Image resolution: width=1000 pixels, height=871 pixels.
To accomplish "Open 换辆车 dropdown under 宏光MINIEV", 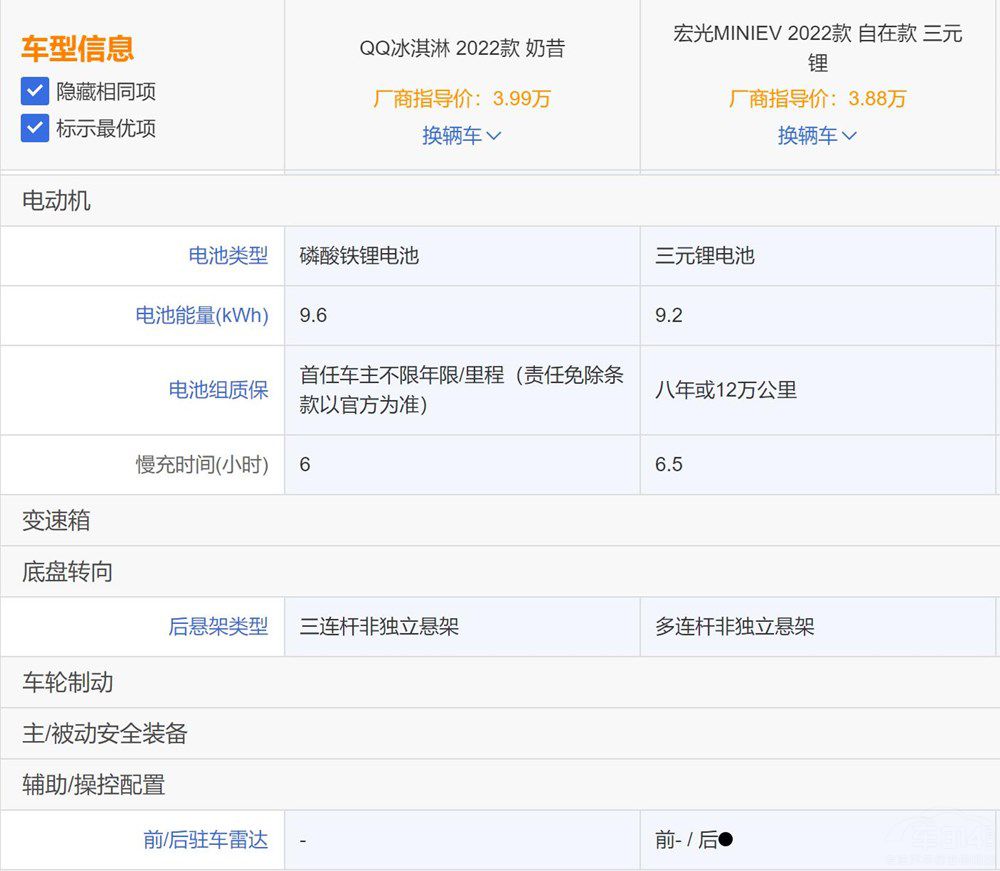I will tap(818, 135).
